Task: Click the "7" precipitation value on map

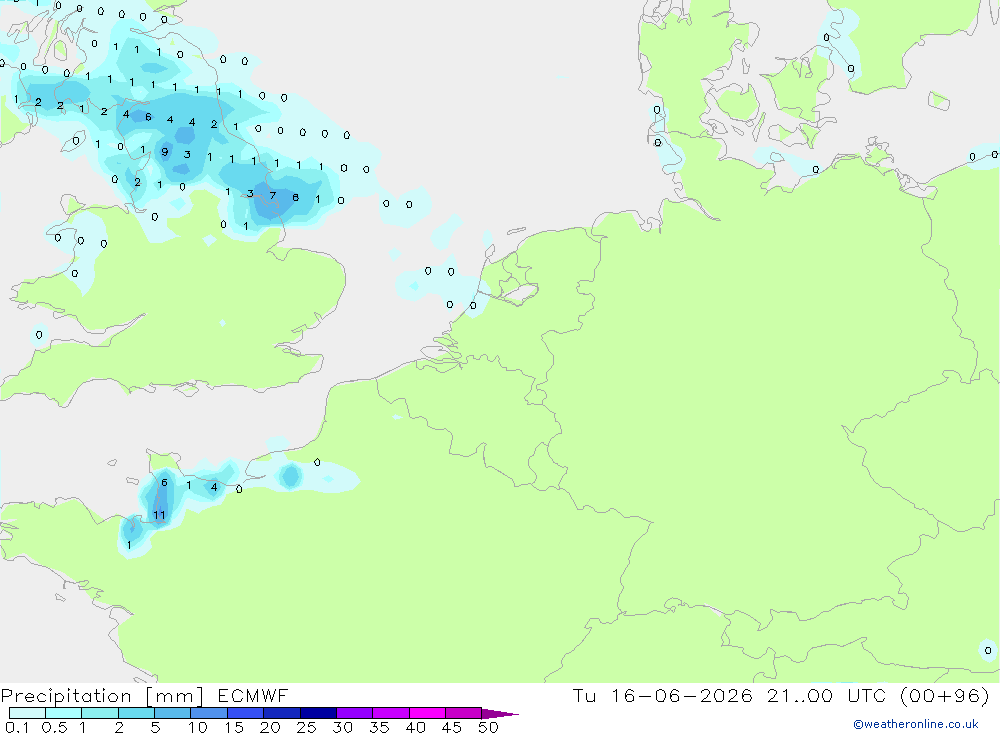Action: (x=273, y=195)
